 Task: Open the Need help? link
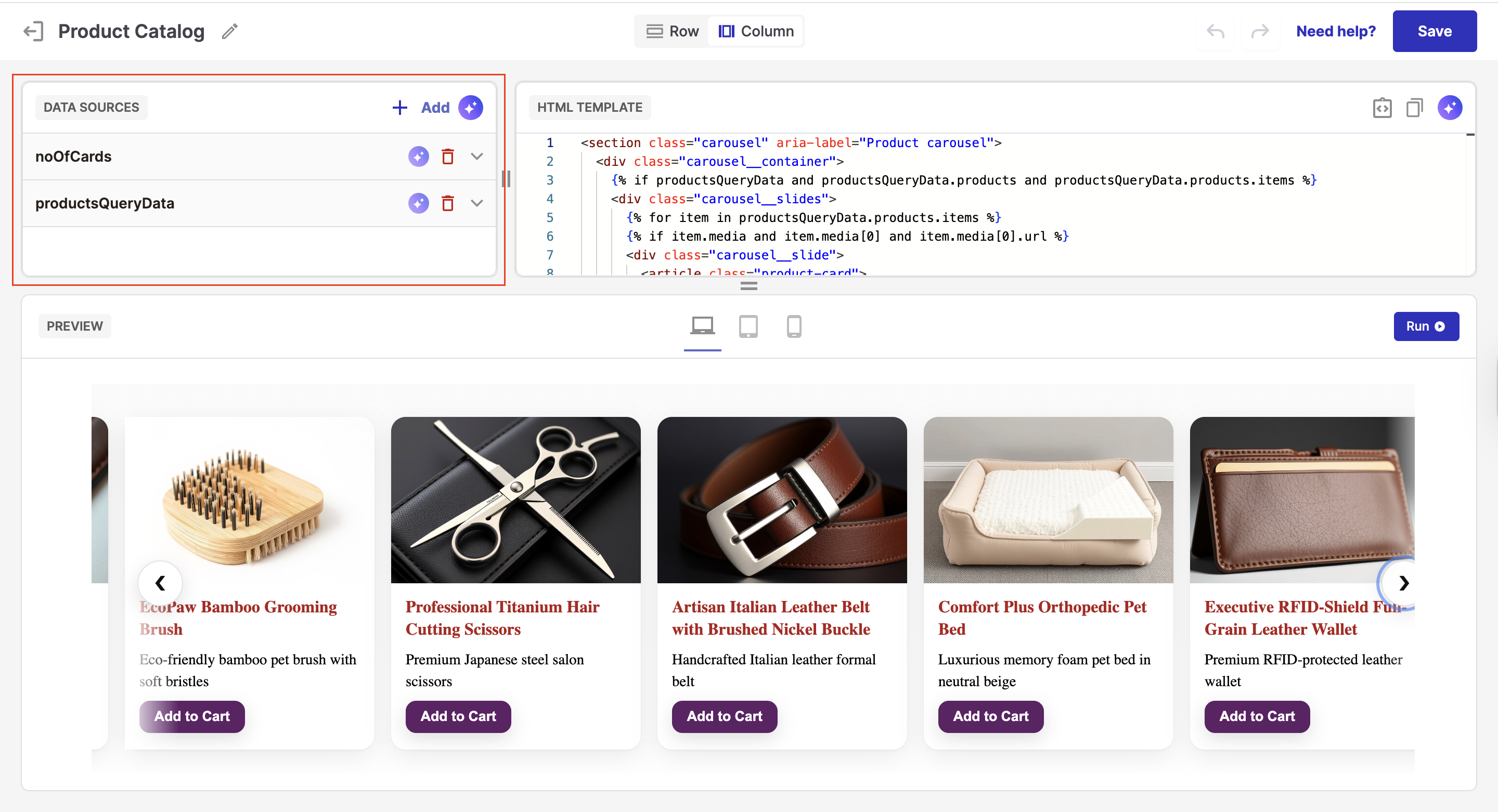1336,31
